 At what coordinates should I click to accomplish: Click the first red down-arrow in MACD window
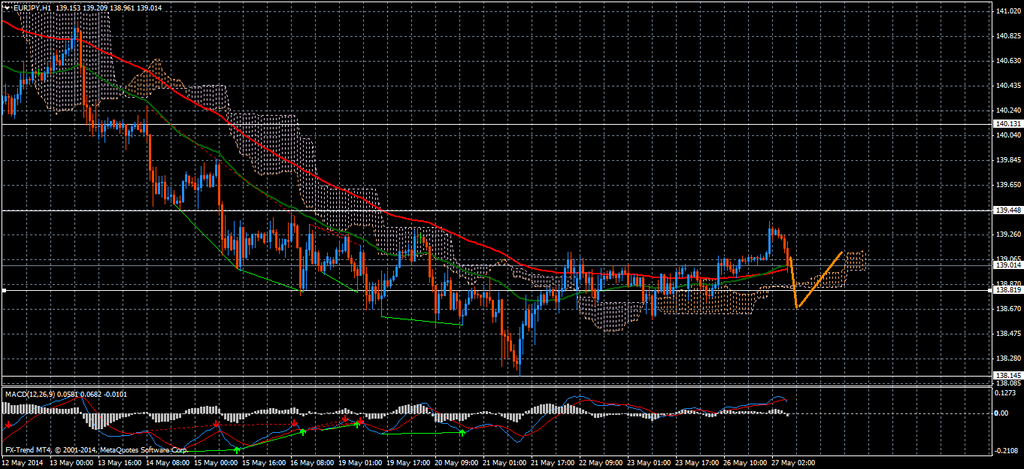(9, 425)
